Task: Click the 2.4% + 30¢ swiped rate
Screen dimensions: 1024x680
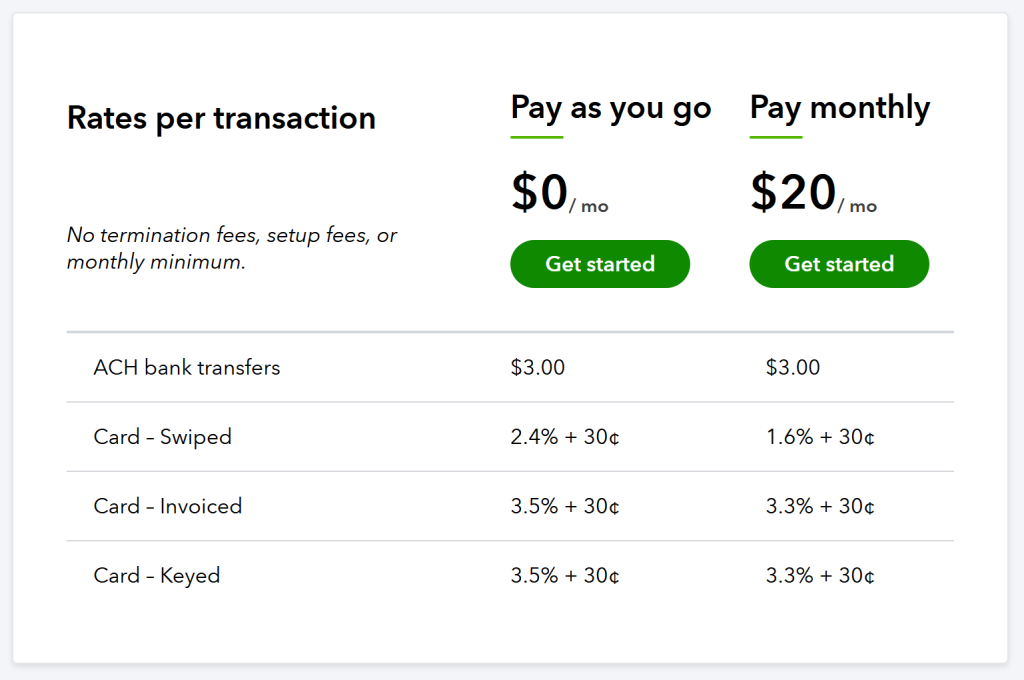Action: 565,437
